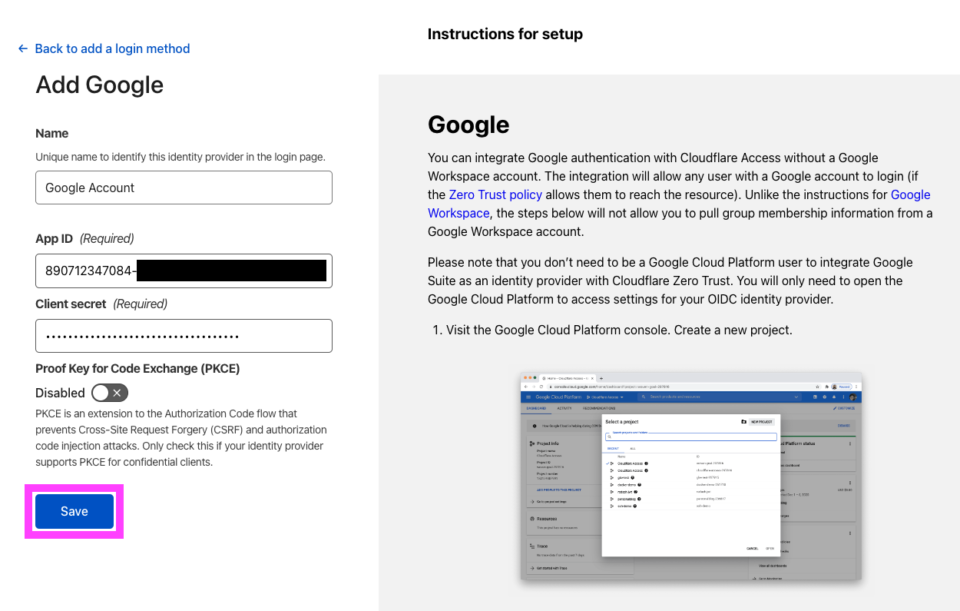Select the Client secret field

(x=184, y=335)
